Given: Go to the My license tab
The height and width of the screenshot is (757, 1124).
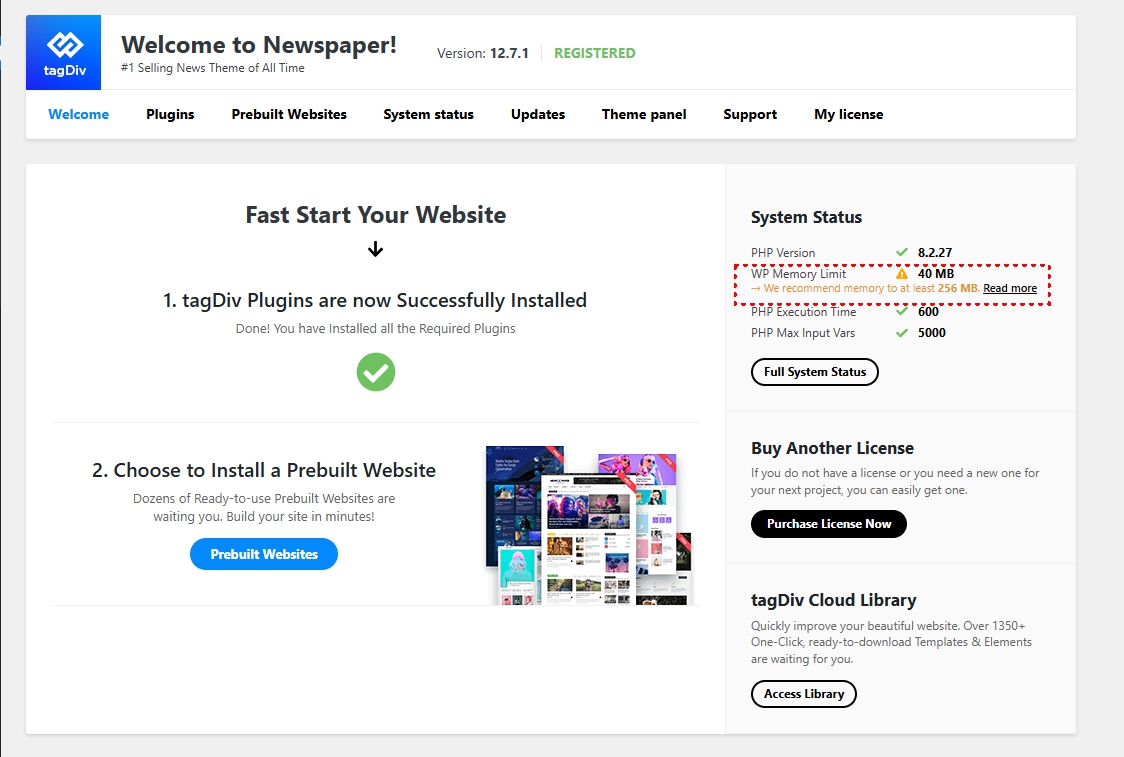Looking at the screenshot, I should (x=849, y=115).
